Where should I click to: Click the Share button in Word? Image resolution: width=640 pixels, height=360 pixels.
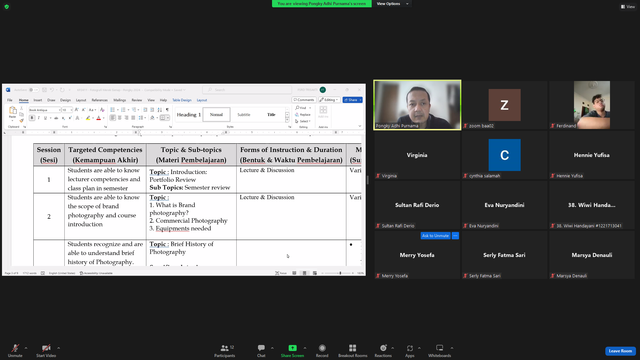point(352,100)
